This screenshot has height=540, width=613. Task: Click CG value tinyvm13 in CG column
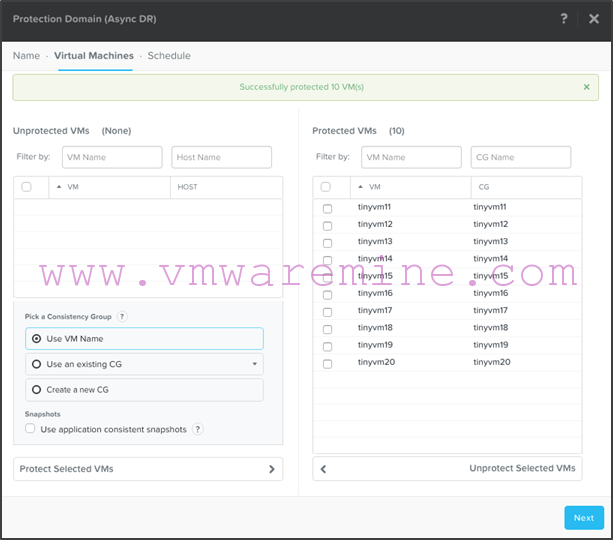(491, 241)
